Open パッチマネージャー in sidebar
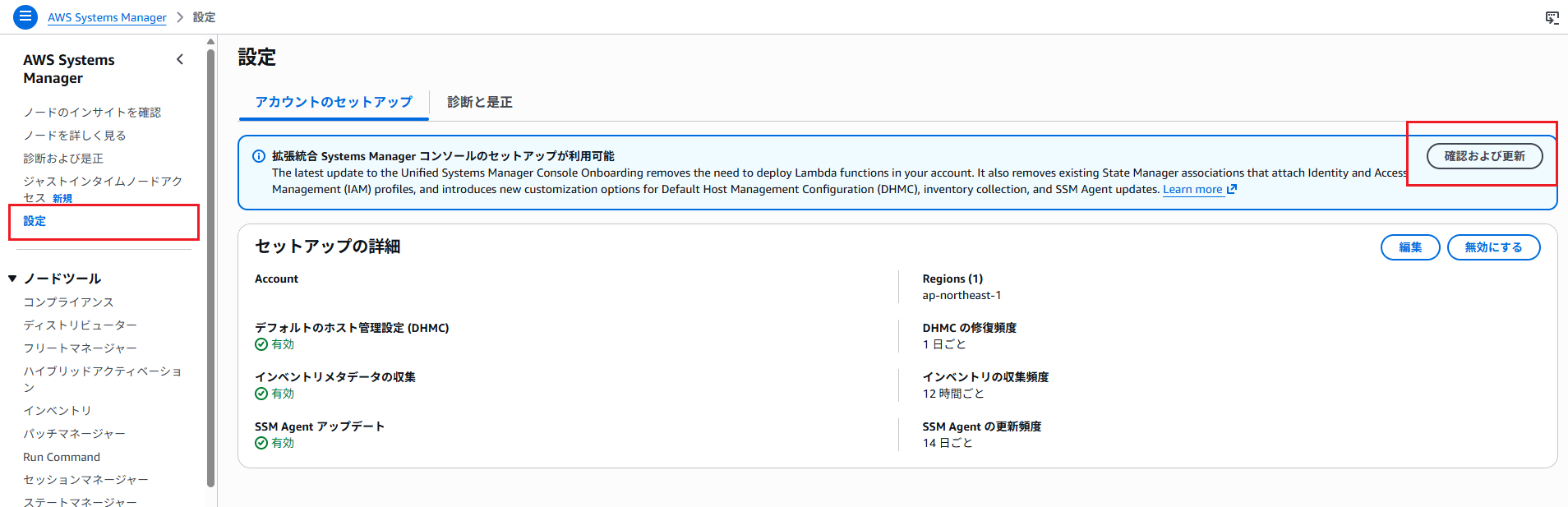Viewport: 1568px width, 507px height. tap(74, 434)
